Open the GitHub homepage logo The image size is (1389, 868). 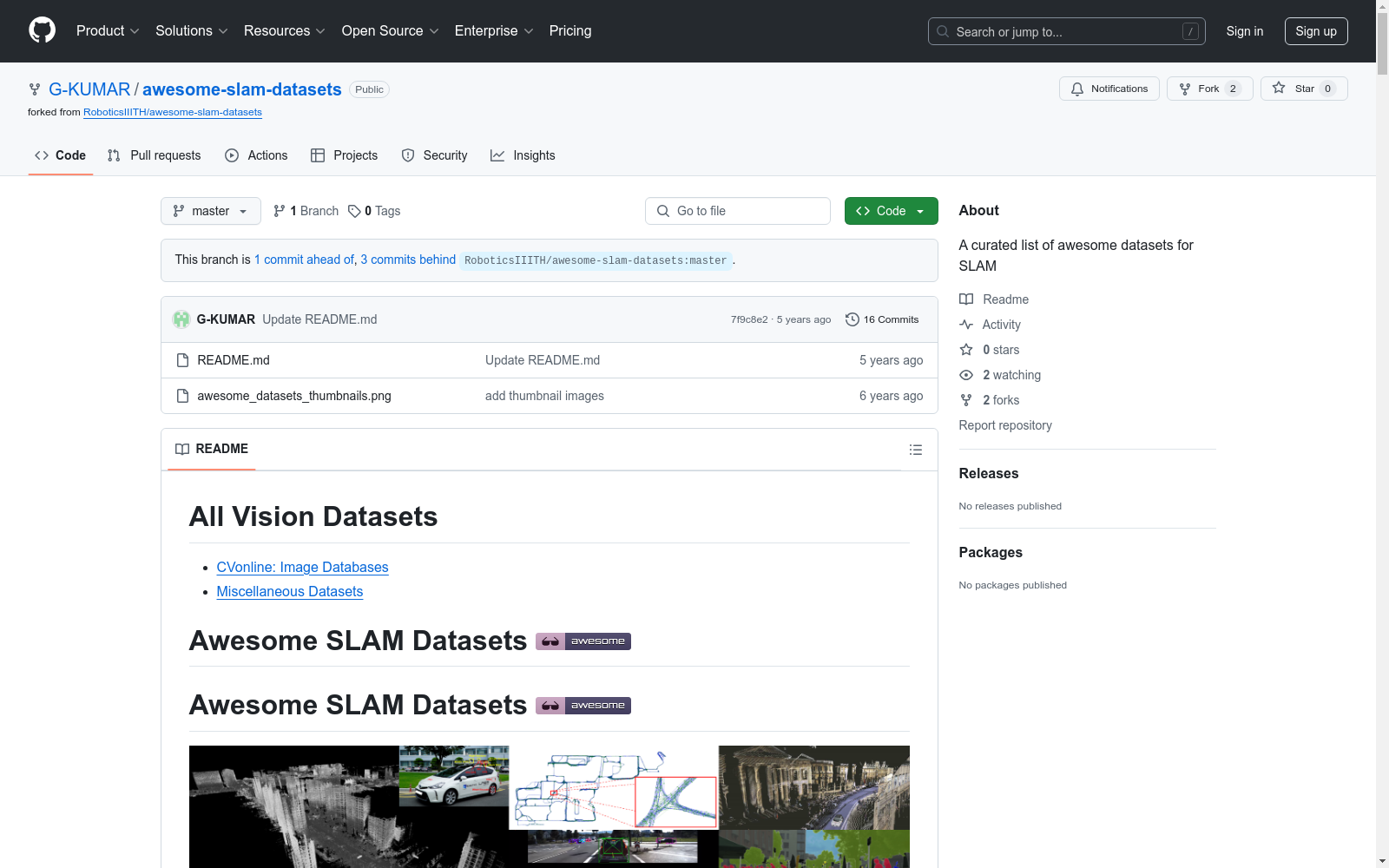click(42, 30)
